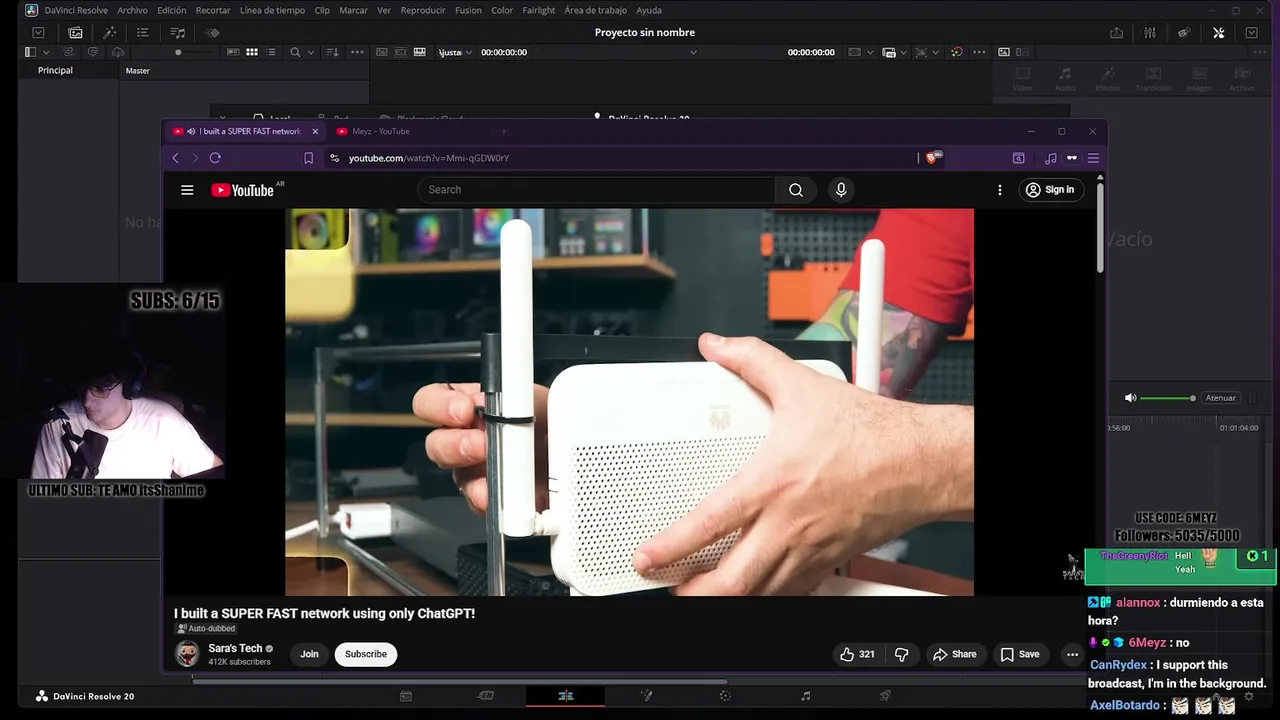Like the video with 321 likes

857,654
